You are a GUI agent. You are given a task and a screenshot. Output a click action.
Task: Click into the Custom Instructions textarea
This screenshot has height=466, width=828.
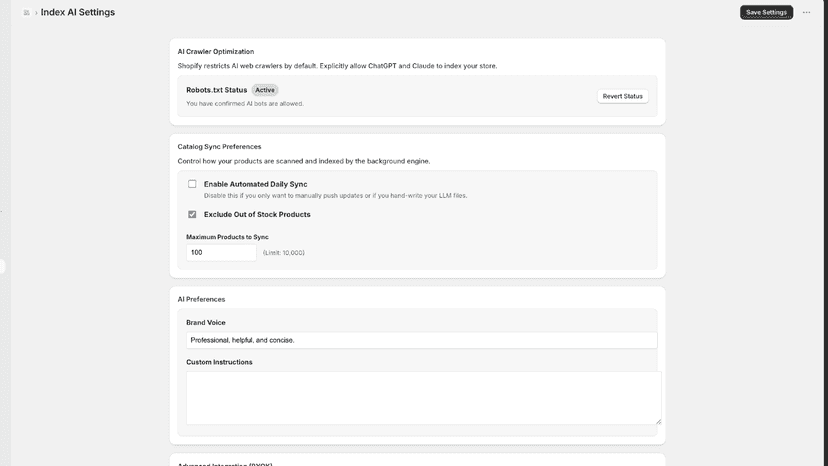(x=424, y=398)
